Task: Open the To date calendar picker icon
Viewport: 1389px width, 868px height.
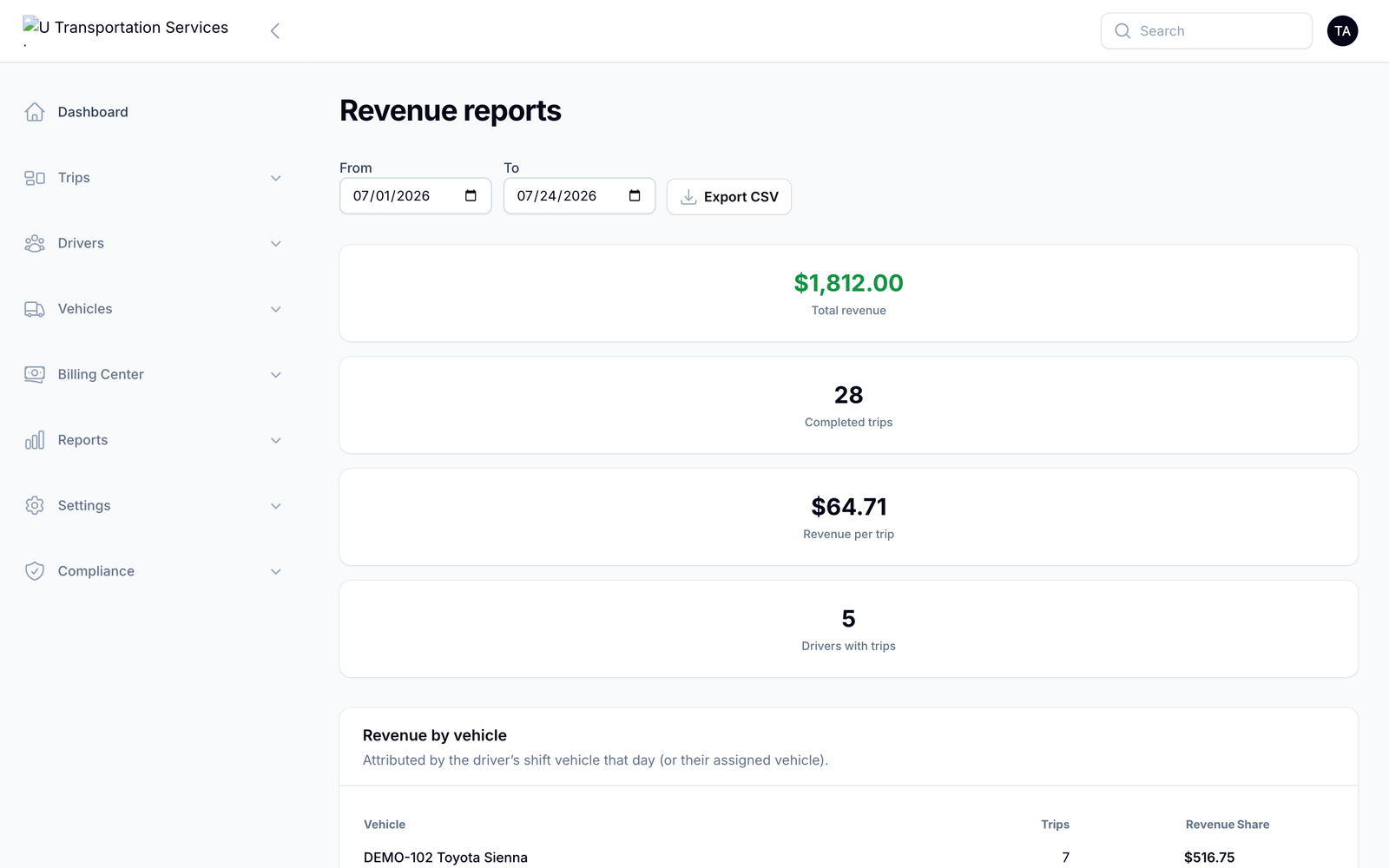Action: [x=635, y=196]
